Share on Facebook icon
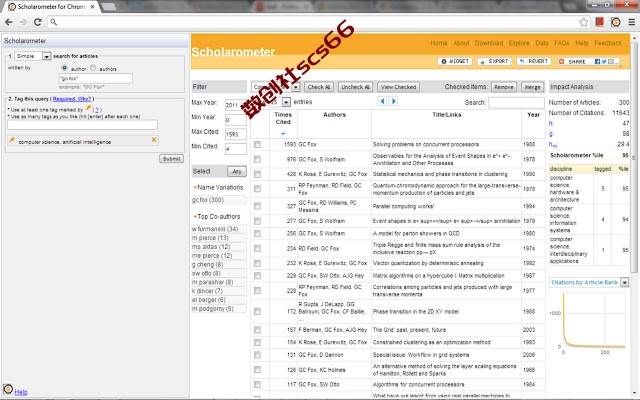Viewport: 640px width, 400px height. pyautogui.click(x=597, y=62)
